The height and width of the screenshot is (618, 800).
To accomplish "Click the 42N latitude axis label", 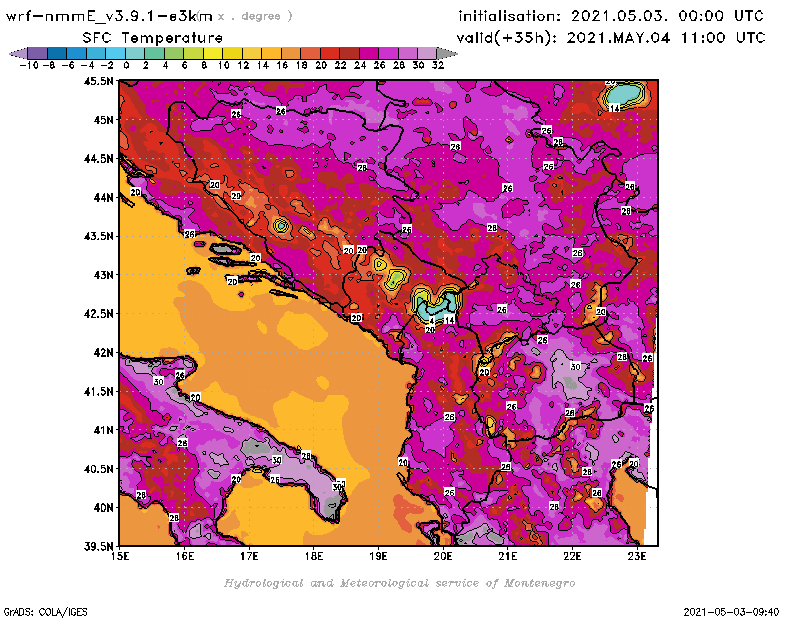I will 103,353.
